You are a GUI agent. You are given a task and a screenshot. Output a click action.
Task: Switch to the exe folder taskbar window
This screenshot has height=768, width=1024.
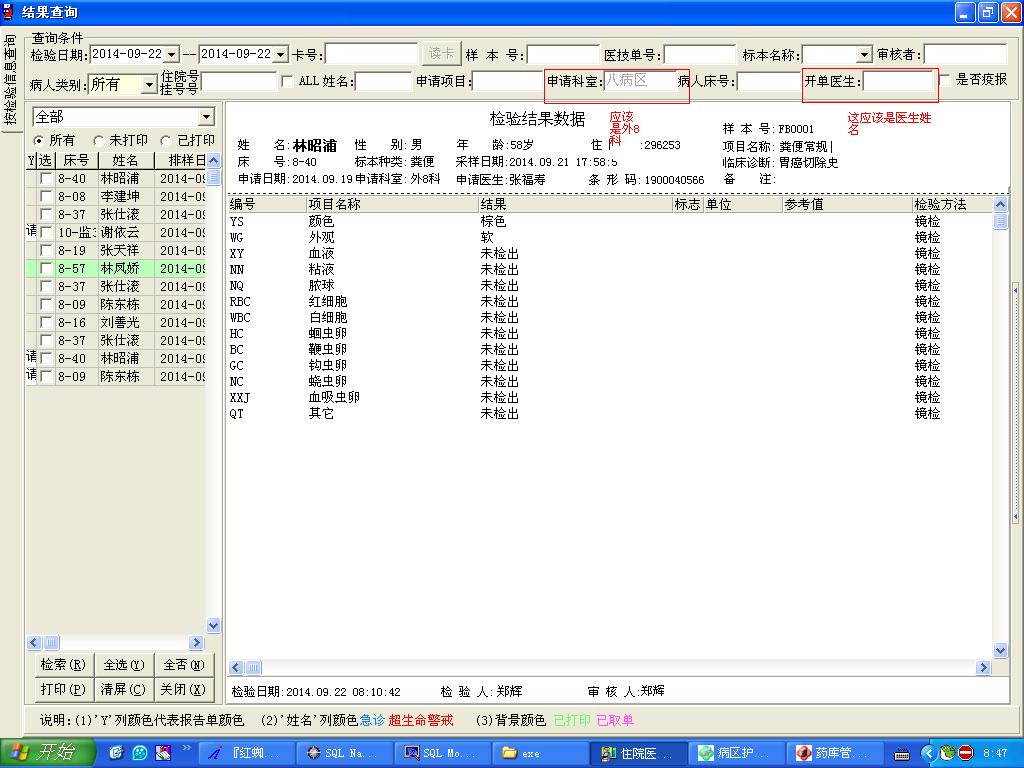click(x=539, y=753)
